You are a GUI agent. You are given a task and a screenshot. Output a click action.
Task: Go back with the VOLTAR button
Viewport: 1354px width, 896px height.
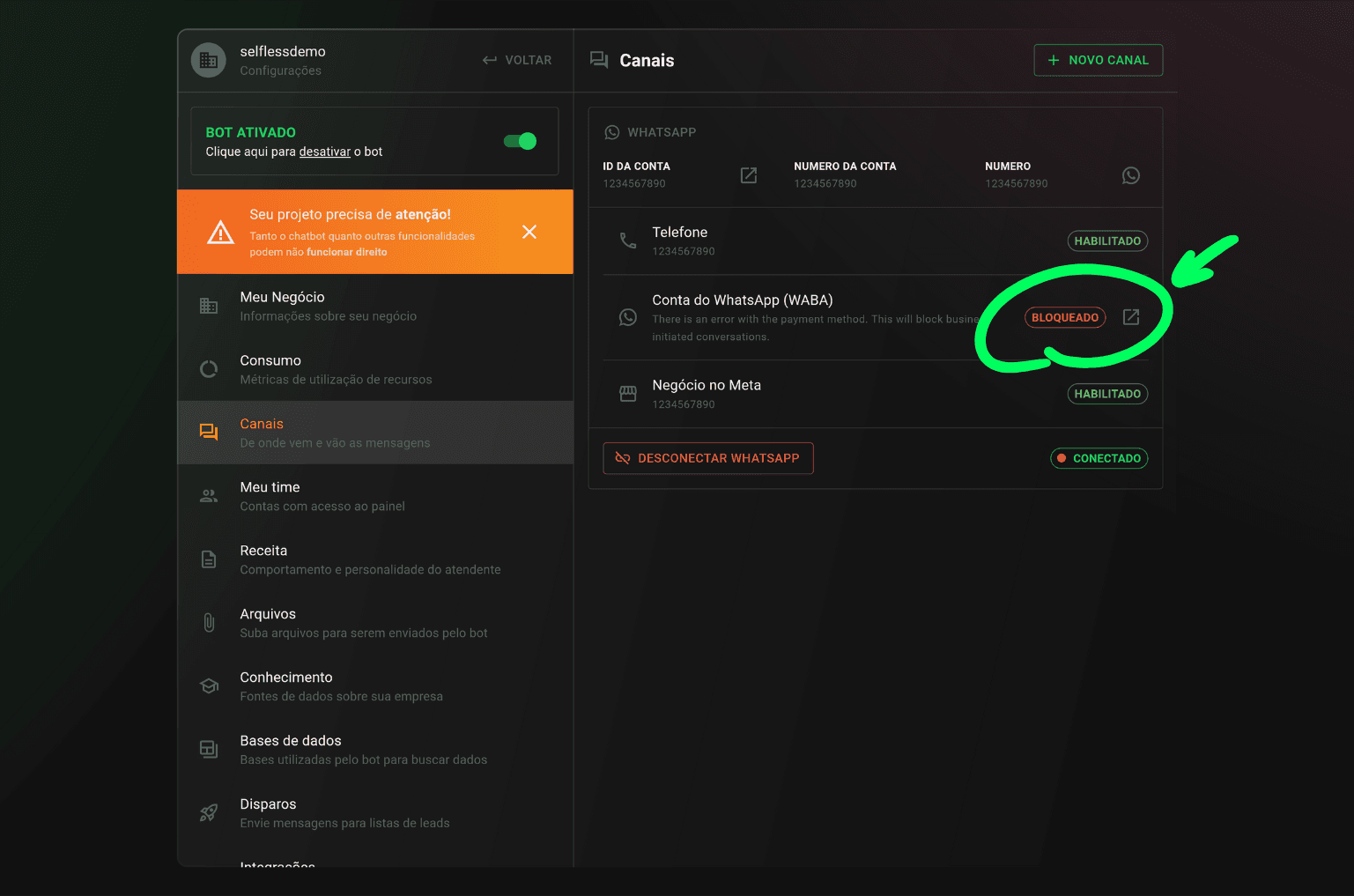(x=517, y=60)
